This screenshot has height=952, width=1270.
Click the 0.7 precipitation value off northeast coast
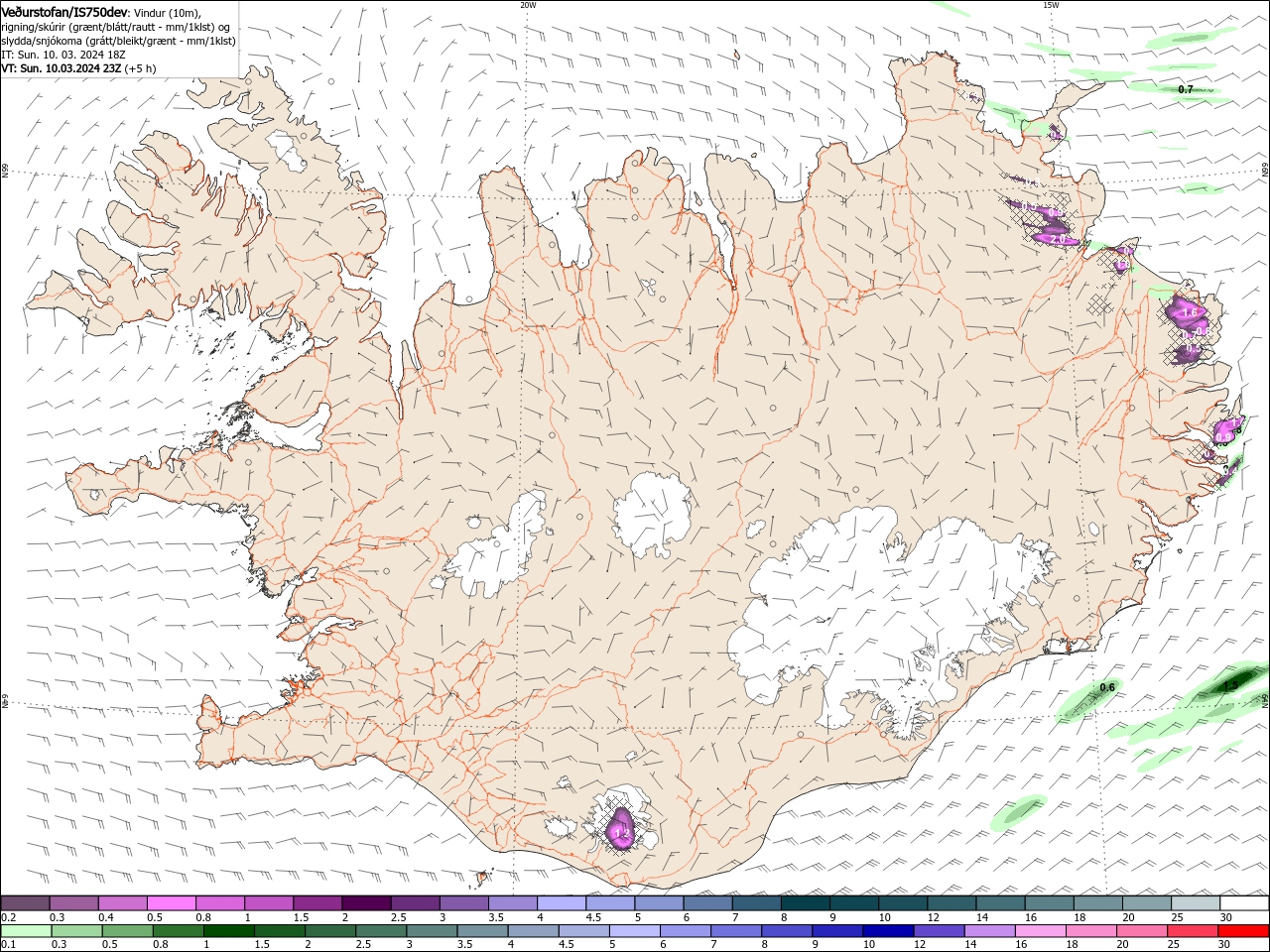click(1186, 89)
